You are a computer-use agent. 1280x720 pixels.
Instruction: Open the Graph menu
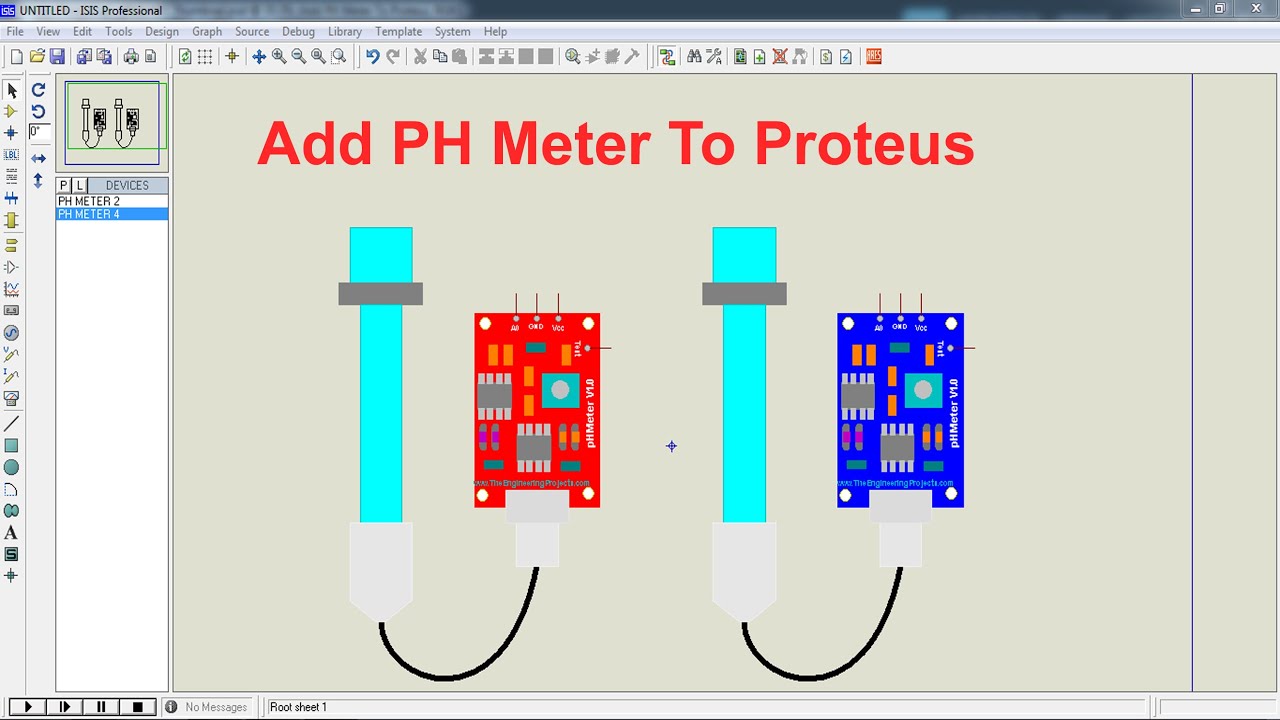coord(207,31)
